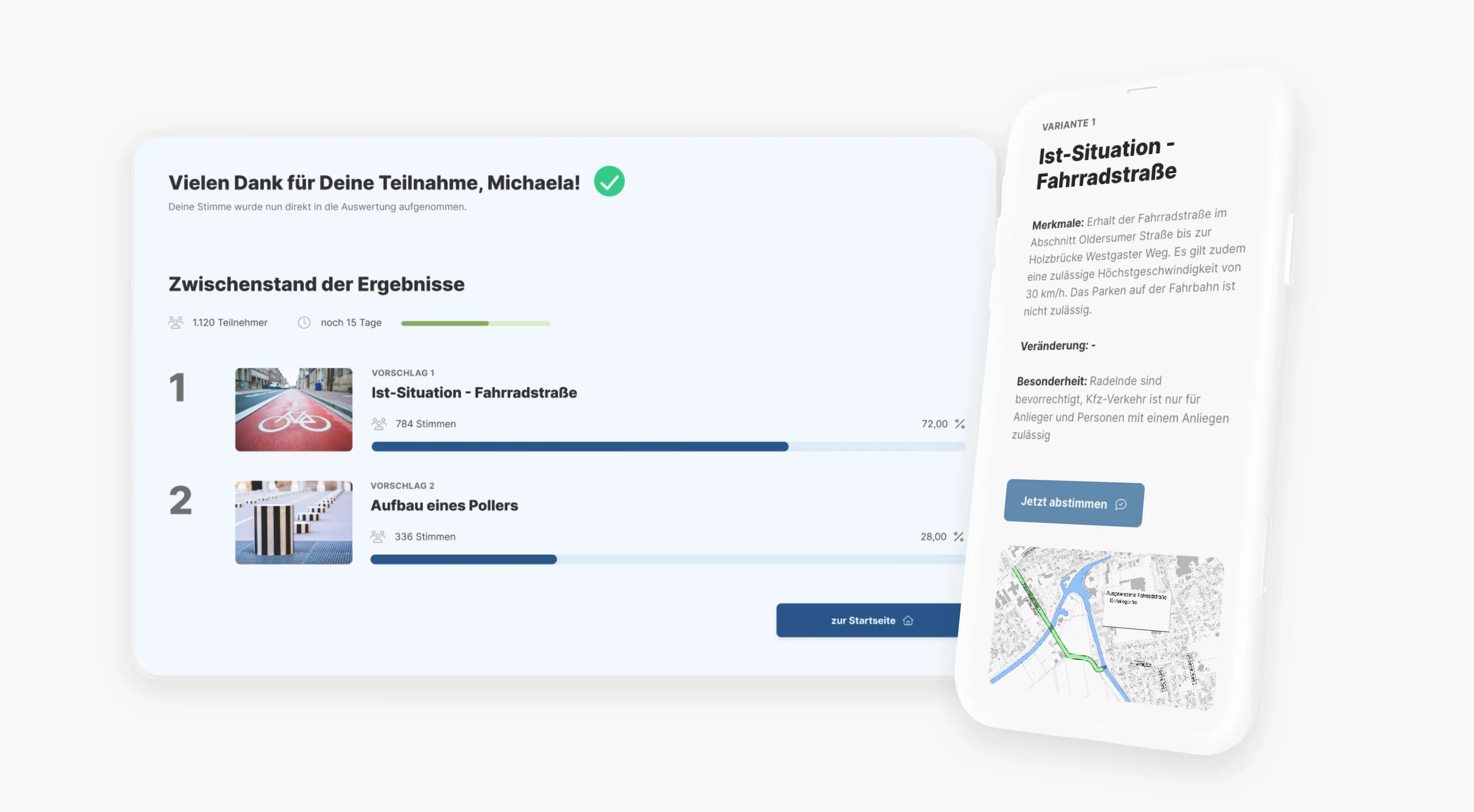Click the Deine Stimme wurde aufgenommen subtitle
The height and width of the screenshot is (812, 1474).
317,207
